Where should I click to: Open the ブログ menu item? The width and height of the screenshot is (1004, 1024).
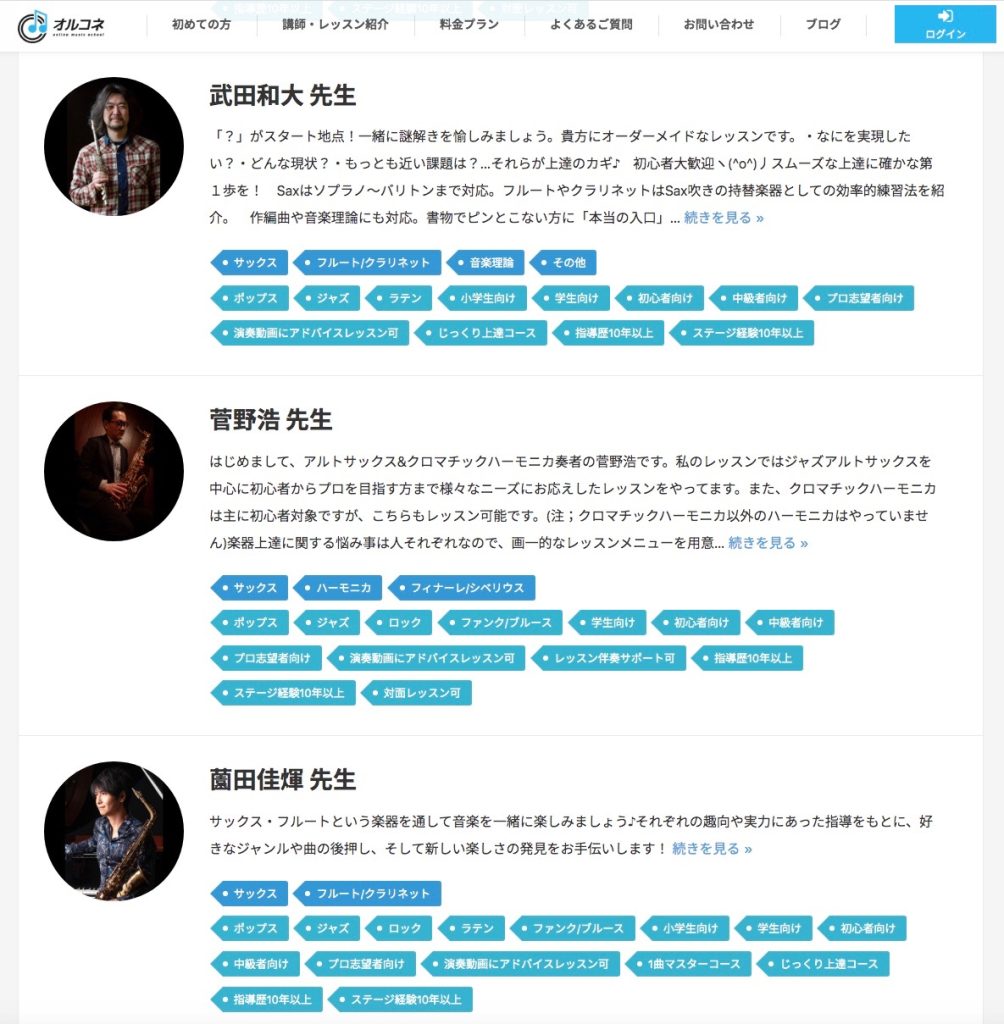[x=823, y=25]
